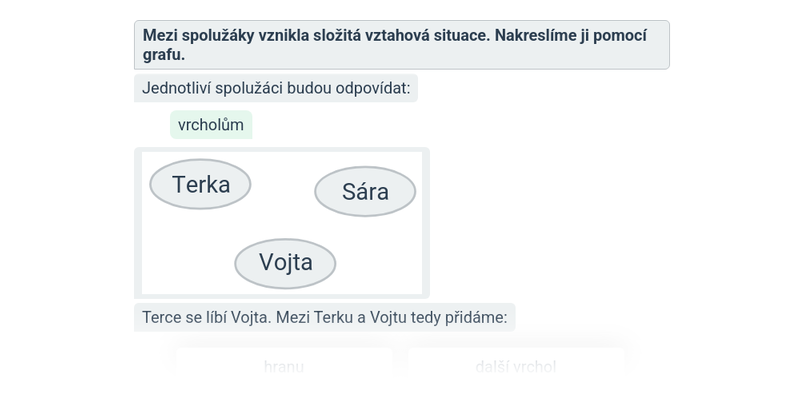The image size is (800, 400).
Task: Choose the "další vrchol" answer option
Action: tap(516, 367)
